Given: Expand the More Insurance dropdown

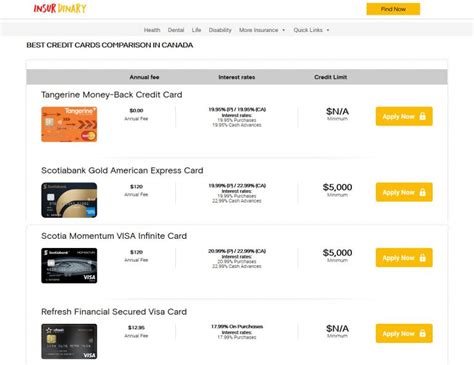Looking at the screenshot, I should [262, 30].
